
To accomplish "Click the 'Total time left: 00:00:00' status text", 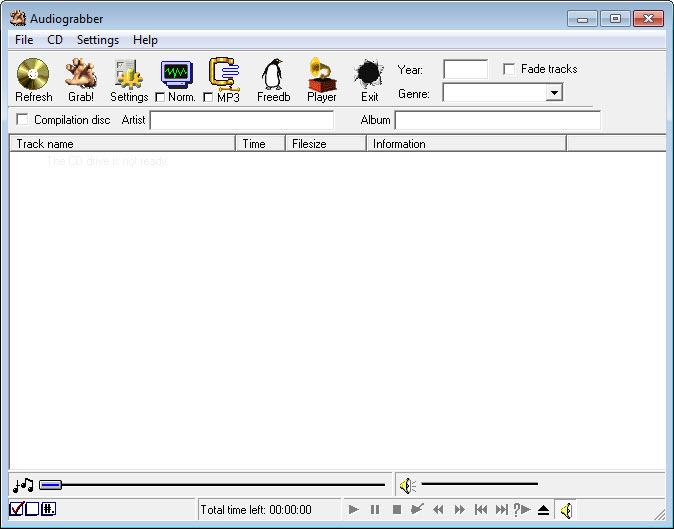I will 256,510.
